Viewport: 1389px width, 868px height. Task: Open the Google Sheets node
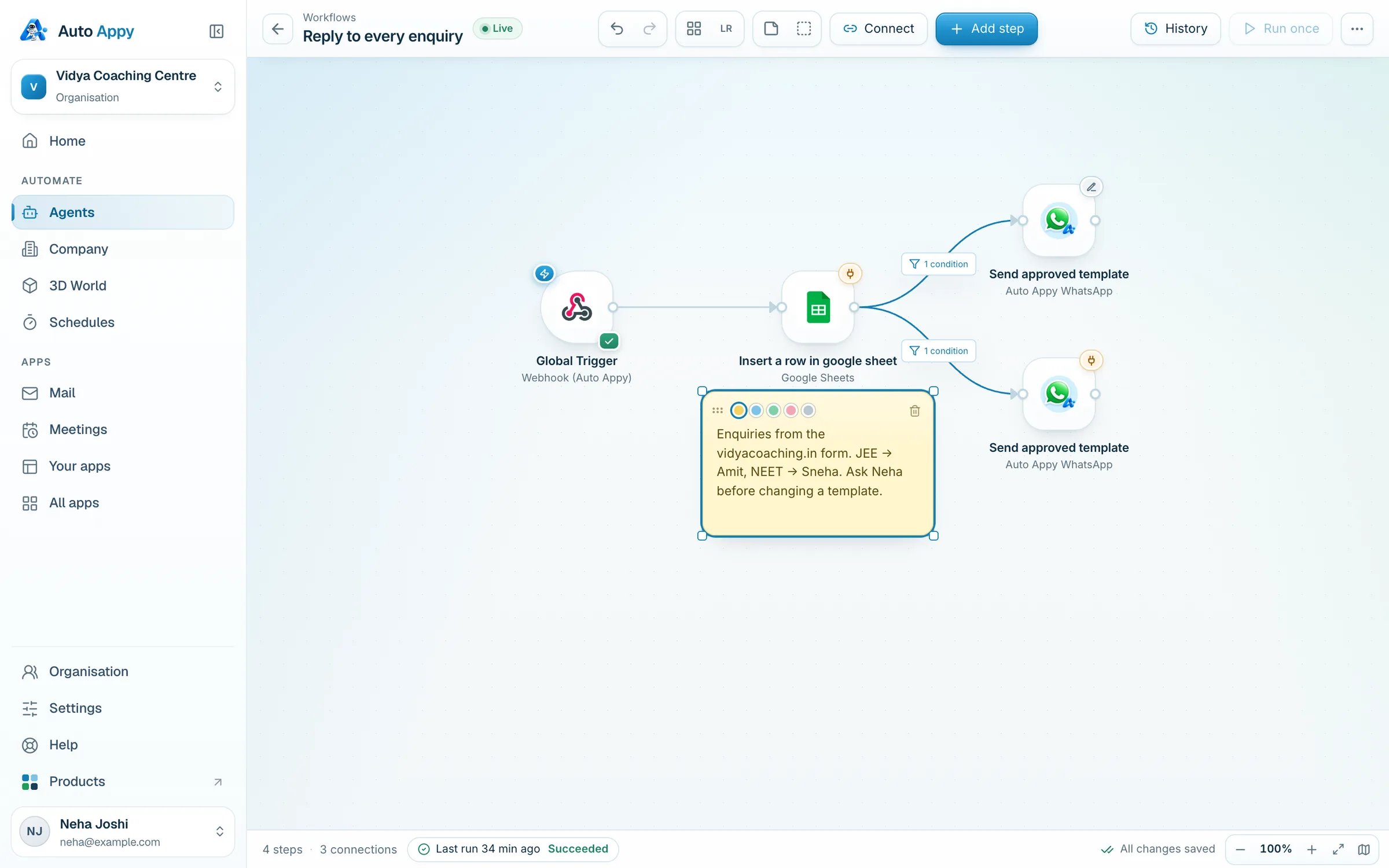(818, 307)
